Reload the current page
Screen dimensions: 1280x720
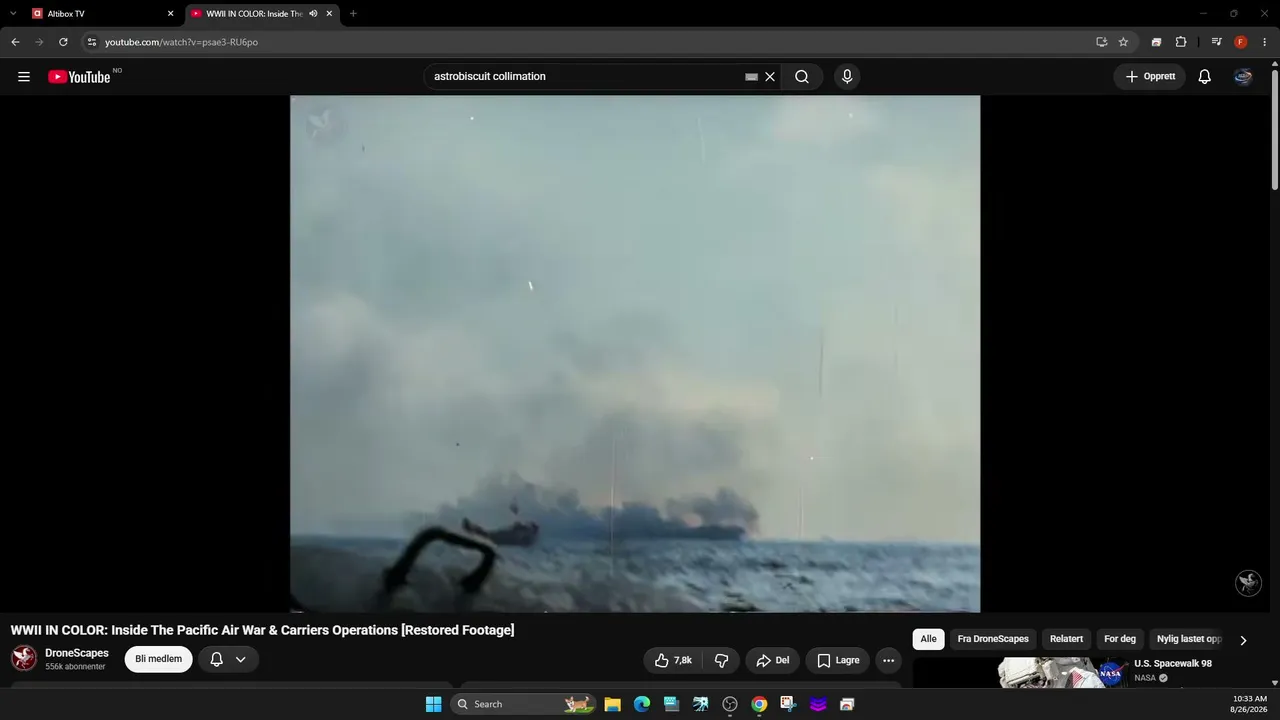[63, 42]
